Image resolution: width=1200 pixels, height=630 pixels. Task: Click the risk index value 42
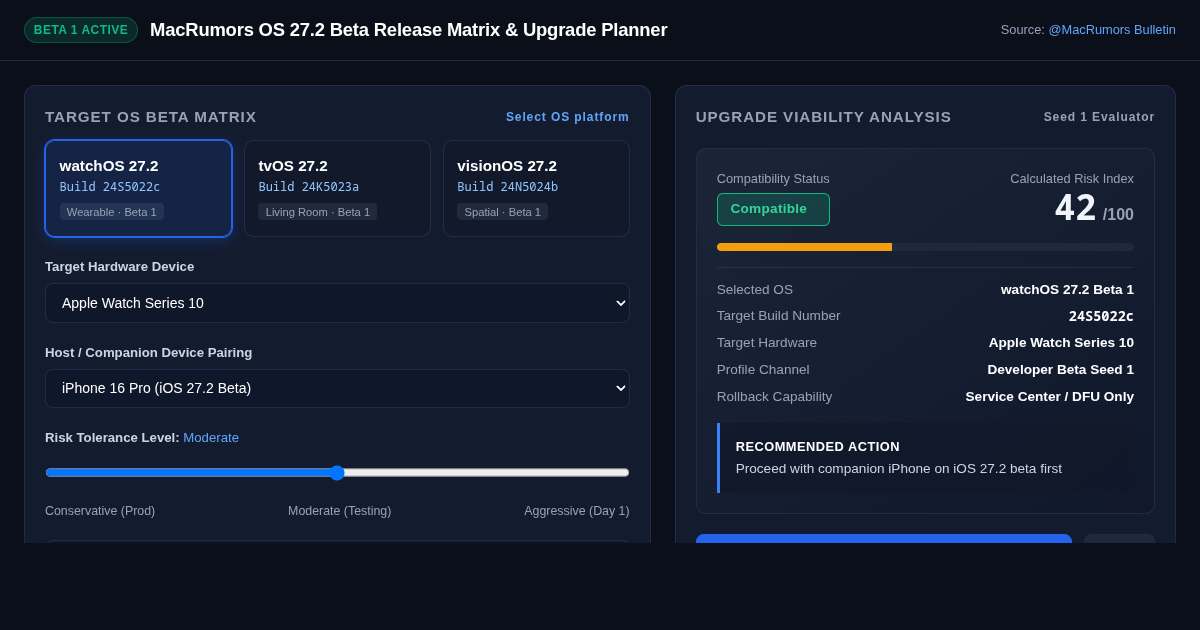pos(1075,208)
